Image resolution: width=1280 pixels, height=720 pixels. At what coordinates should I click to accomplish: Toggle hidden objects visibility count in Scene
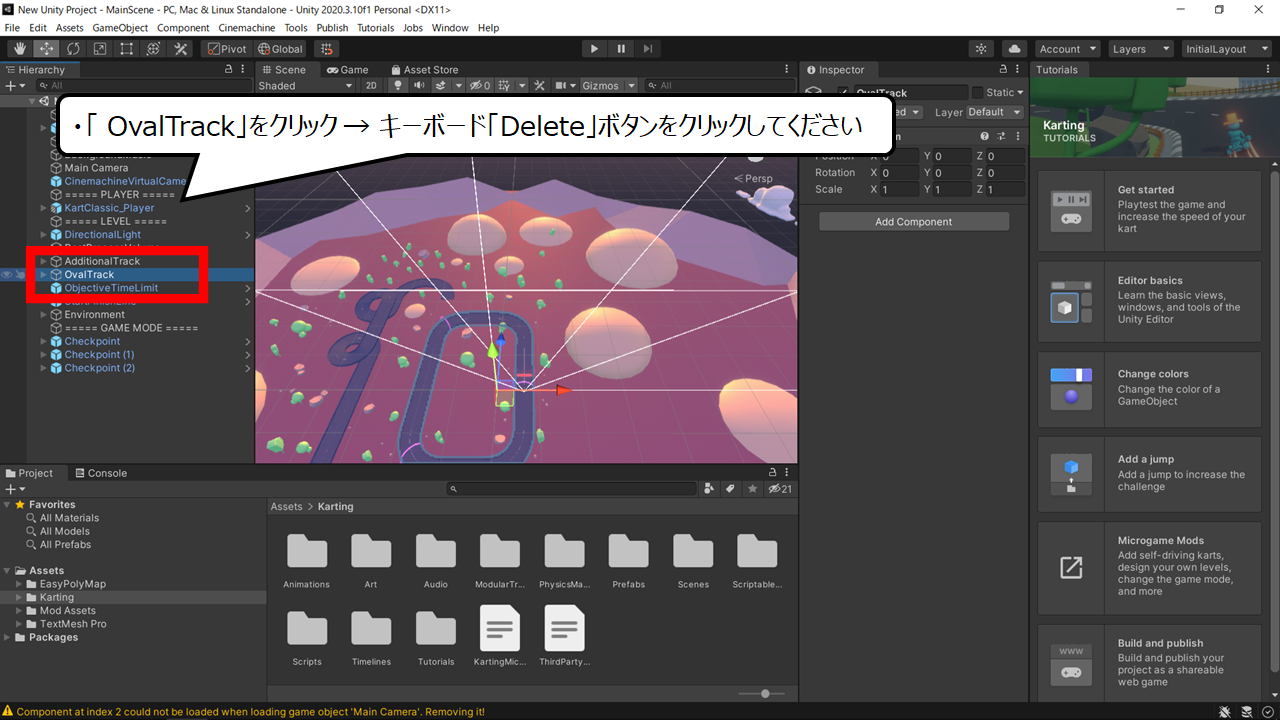pyautogui.click(x=481, y=86)
